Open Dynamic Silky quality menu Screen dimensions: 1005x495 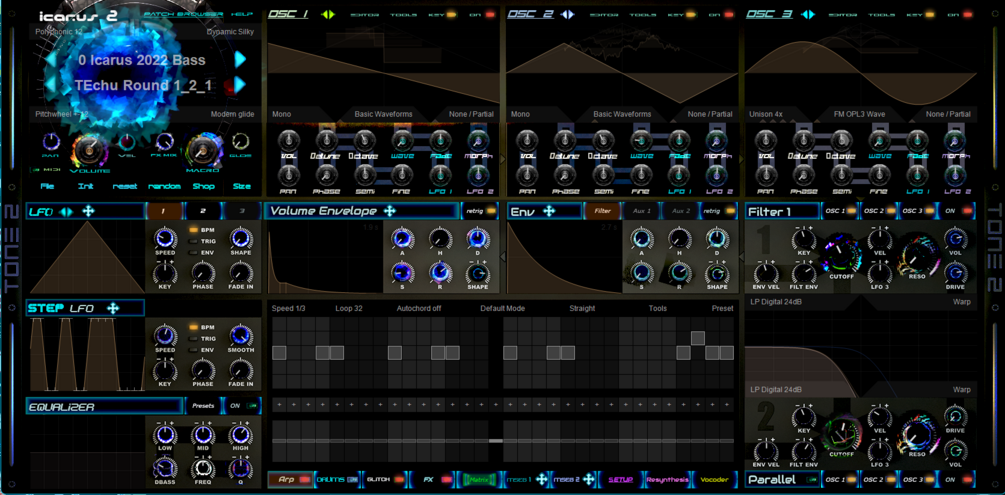click(x=231, y=31)
